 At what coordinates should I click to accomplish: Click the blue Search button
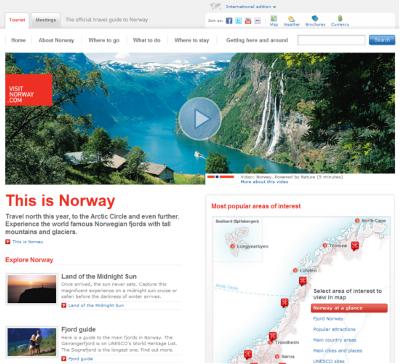[382, 40]
